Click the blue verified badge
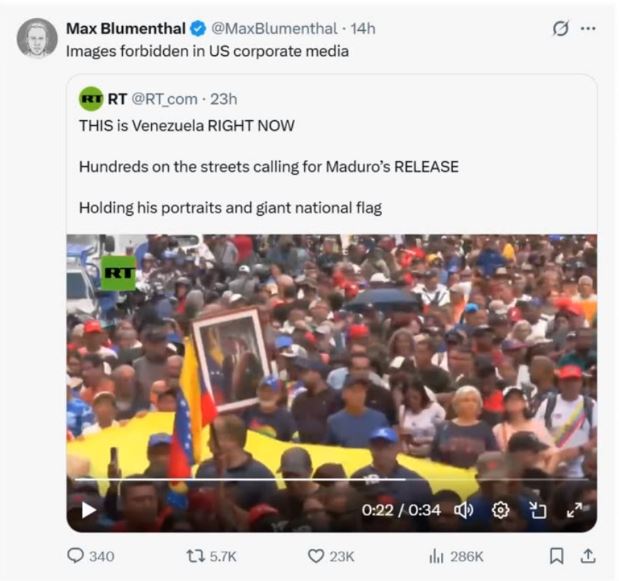619x581 pixels. [x=197, y=28]
